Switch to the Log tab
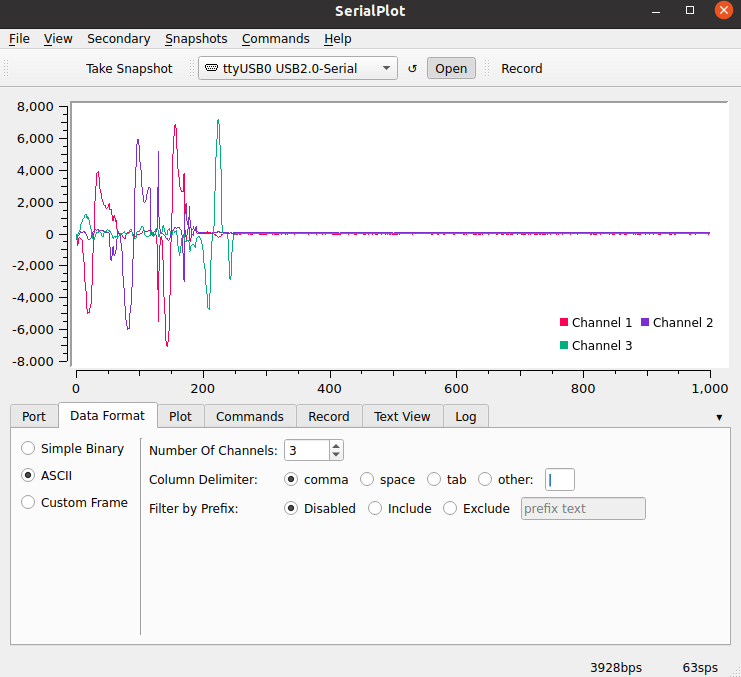This screenshot has width=741, height=677. tap(465, 416)
